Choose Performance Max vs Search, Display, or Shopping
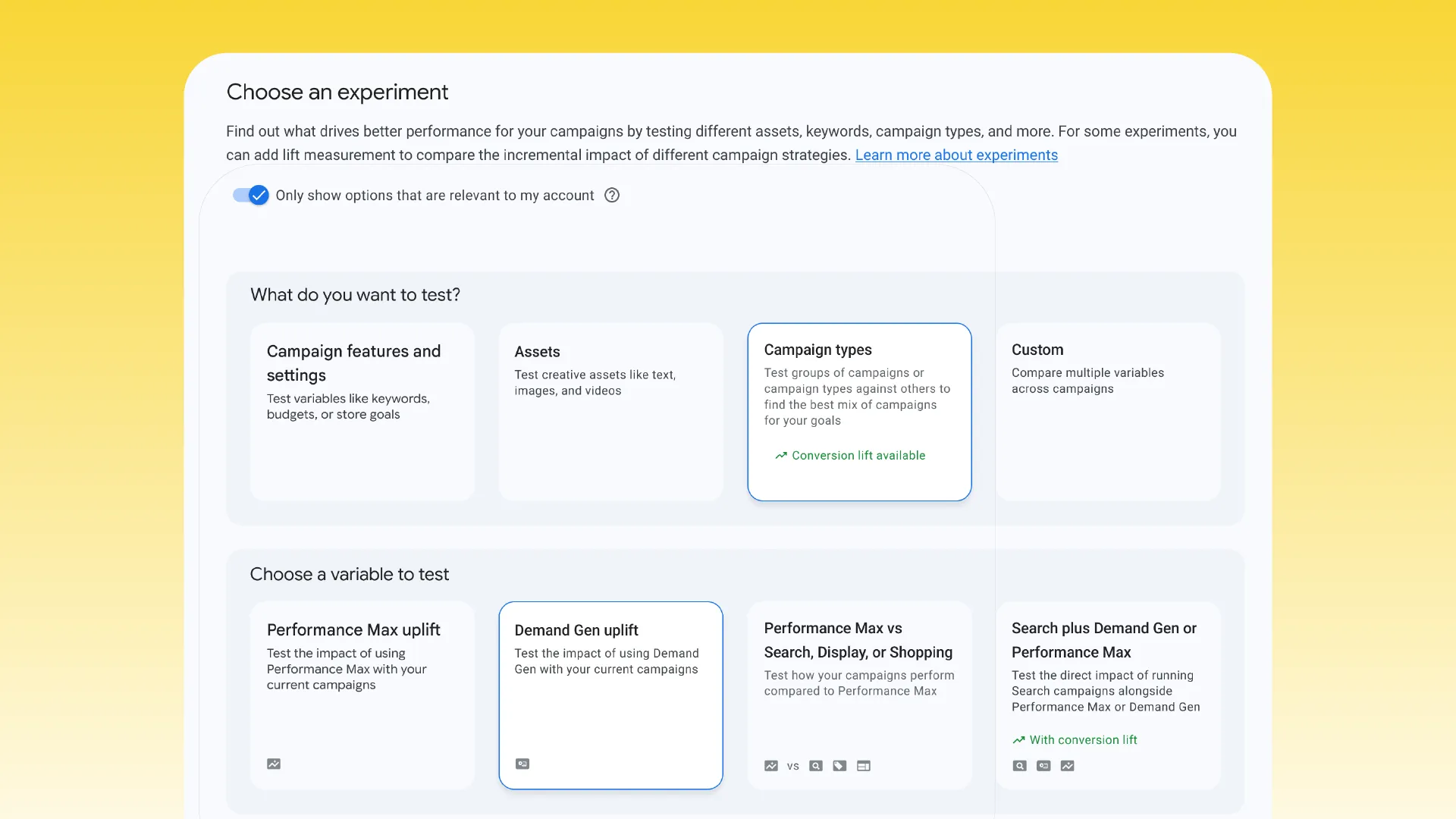1456x819 pixels. click(859, 695)
